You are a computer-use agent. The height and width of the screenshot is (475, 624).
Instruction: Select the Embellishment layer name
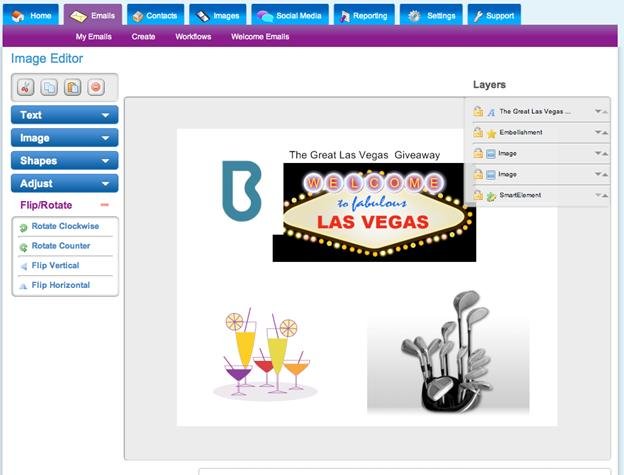click(x=521, y=132)
